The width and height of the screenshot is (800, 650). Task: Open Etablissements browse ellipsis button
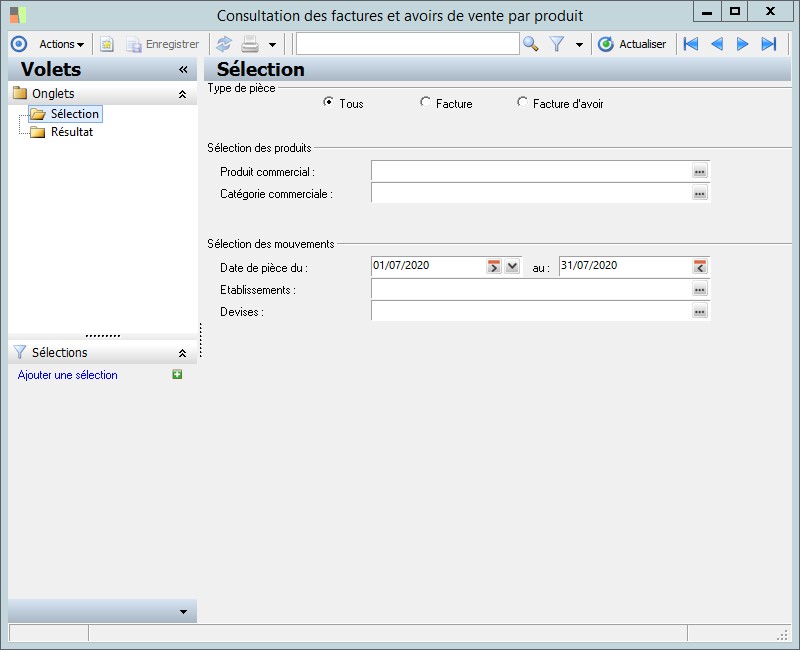[x=699, y=289]
